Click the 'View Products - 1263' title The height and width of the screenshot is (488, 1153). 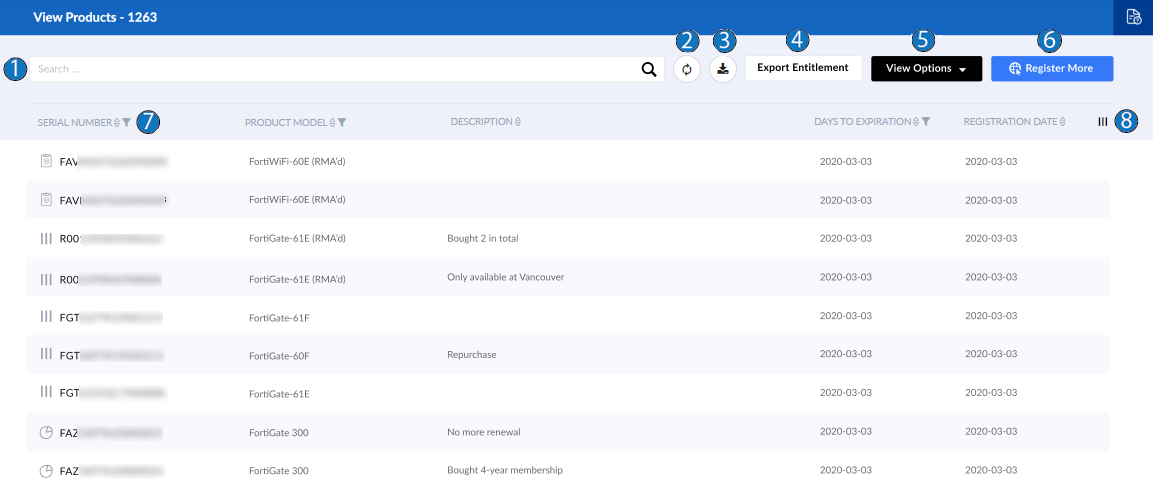tap(95, 18)
